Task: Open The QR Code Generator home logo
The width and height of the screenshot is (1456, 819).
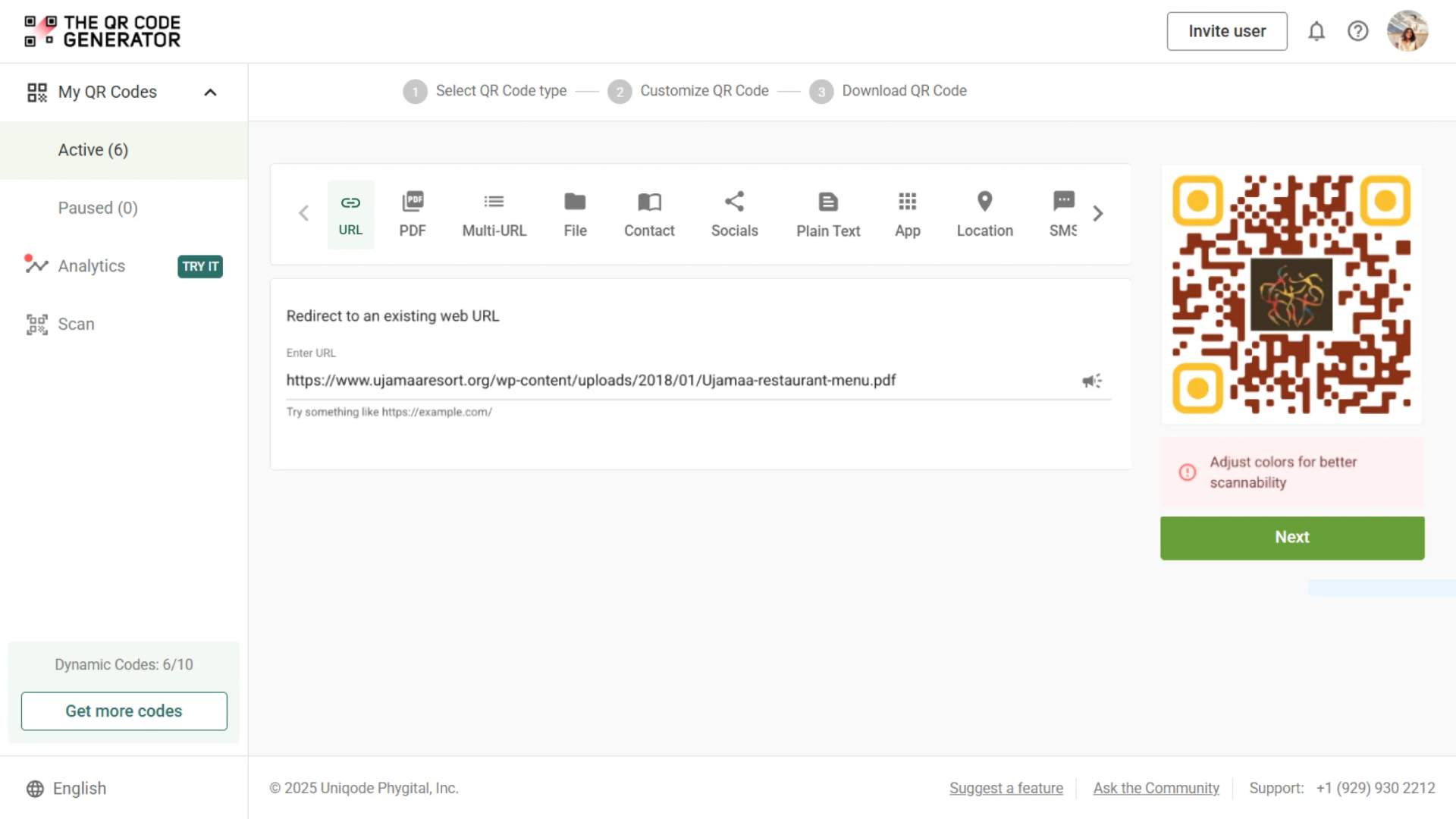Action: tap(102, 31)
